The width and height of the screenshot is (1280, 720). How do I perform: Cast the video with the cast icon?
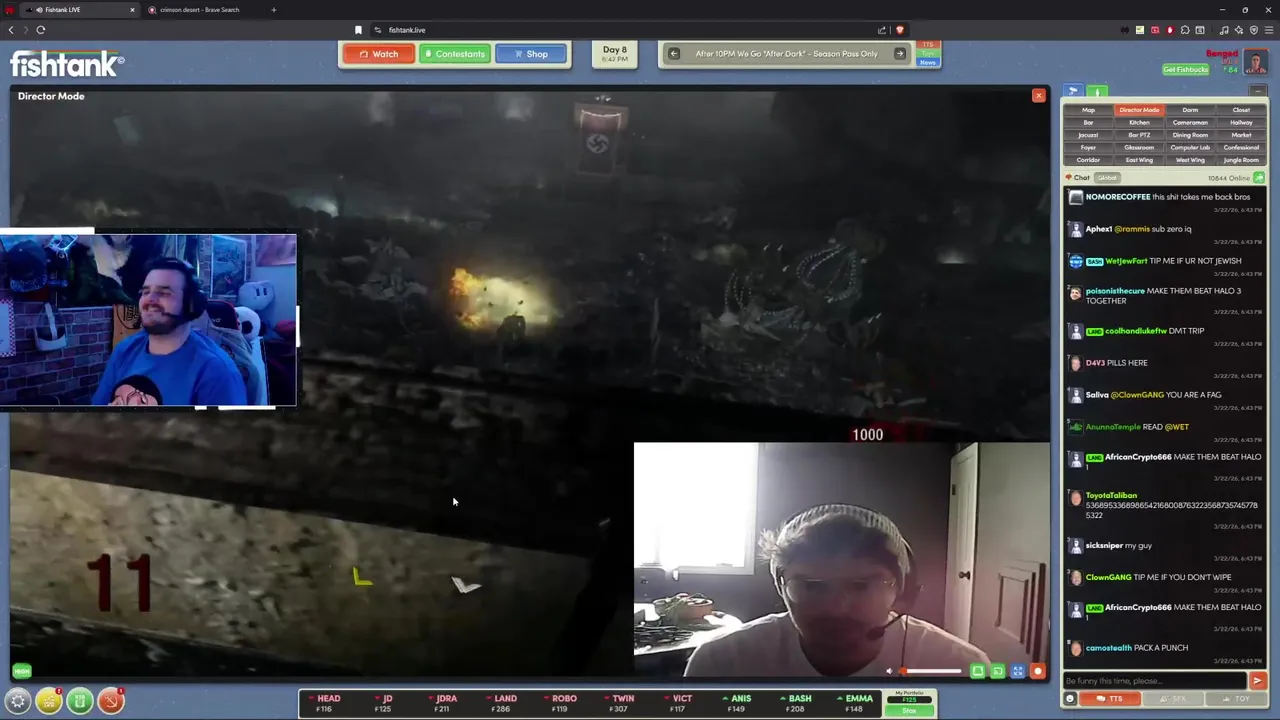pos(998,672)
